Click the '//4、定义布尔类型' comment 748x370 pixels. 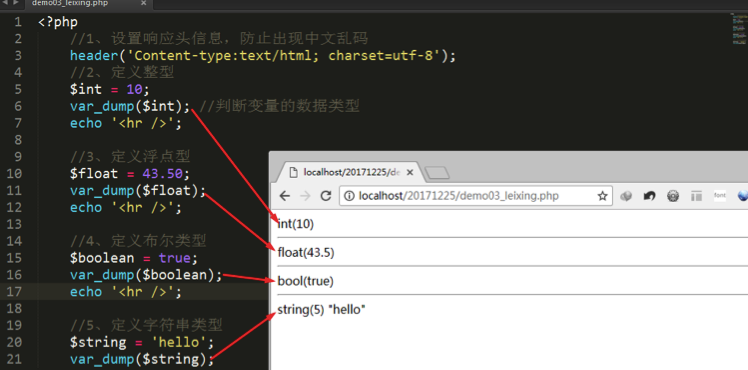pyautogui.click(x=138, y=241)
